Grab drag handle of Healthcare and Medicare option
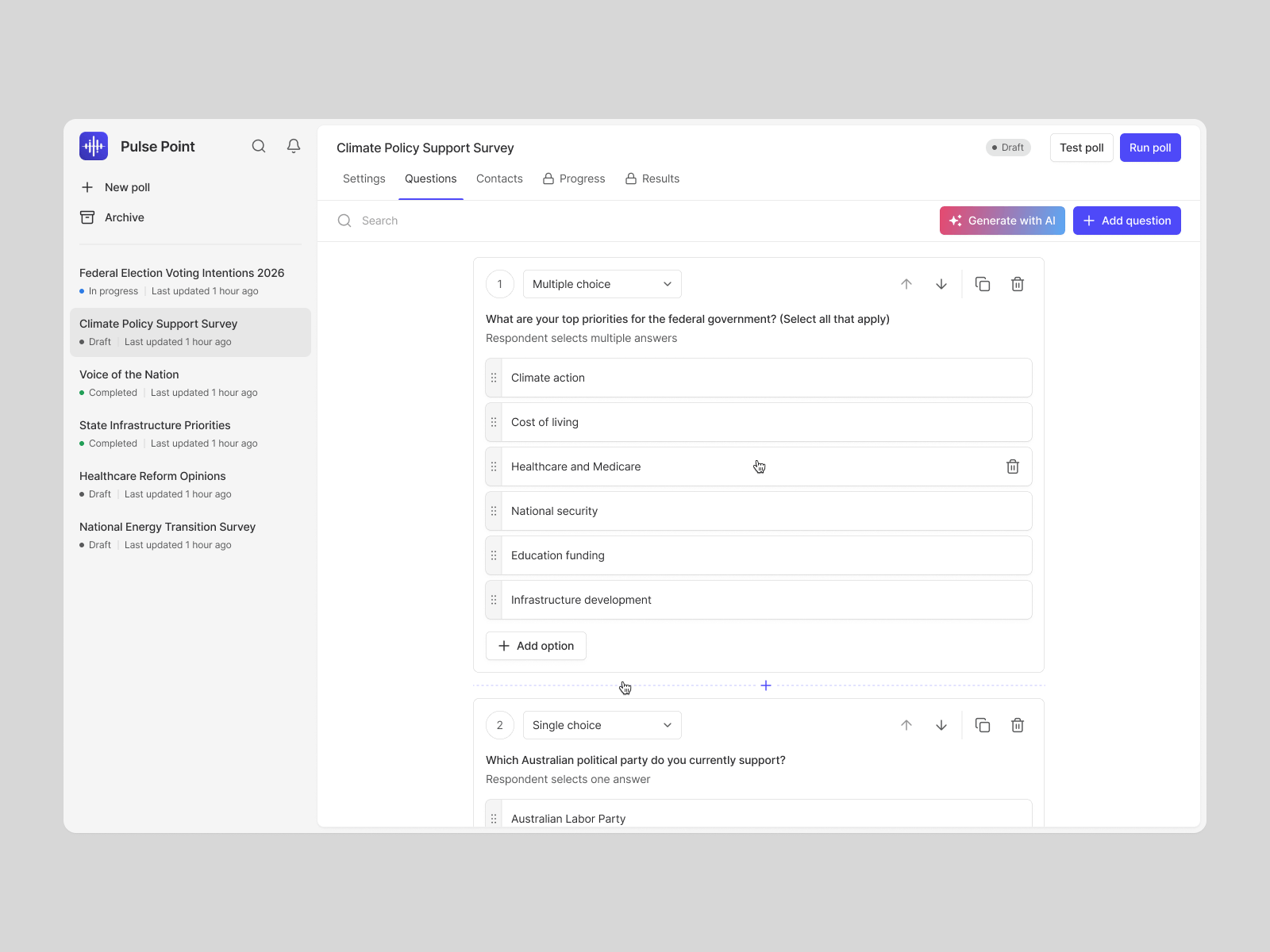This screenshot has width=1270, height=952. pyautogui.click(x=494, y=466)
